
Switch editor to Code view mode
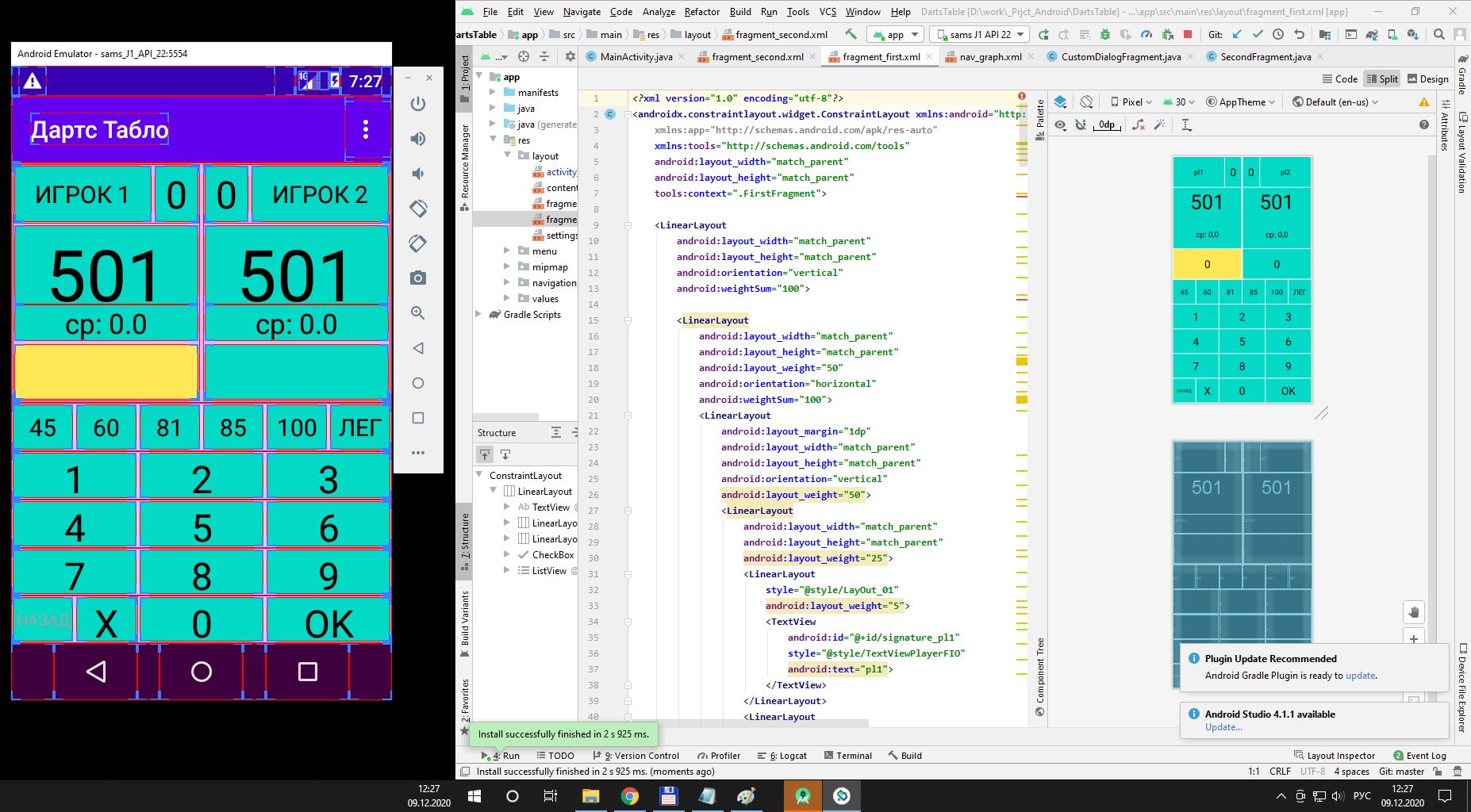pos(1340,79)
